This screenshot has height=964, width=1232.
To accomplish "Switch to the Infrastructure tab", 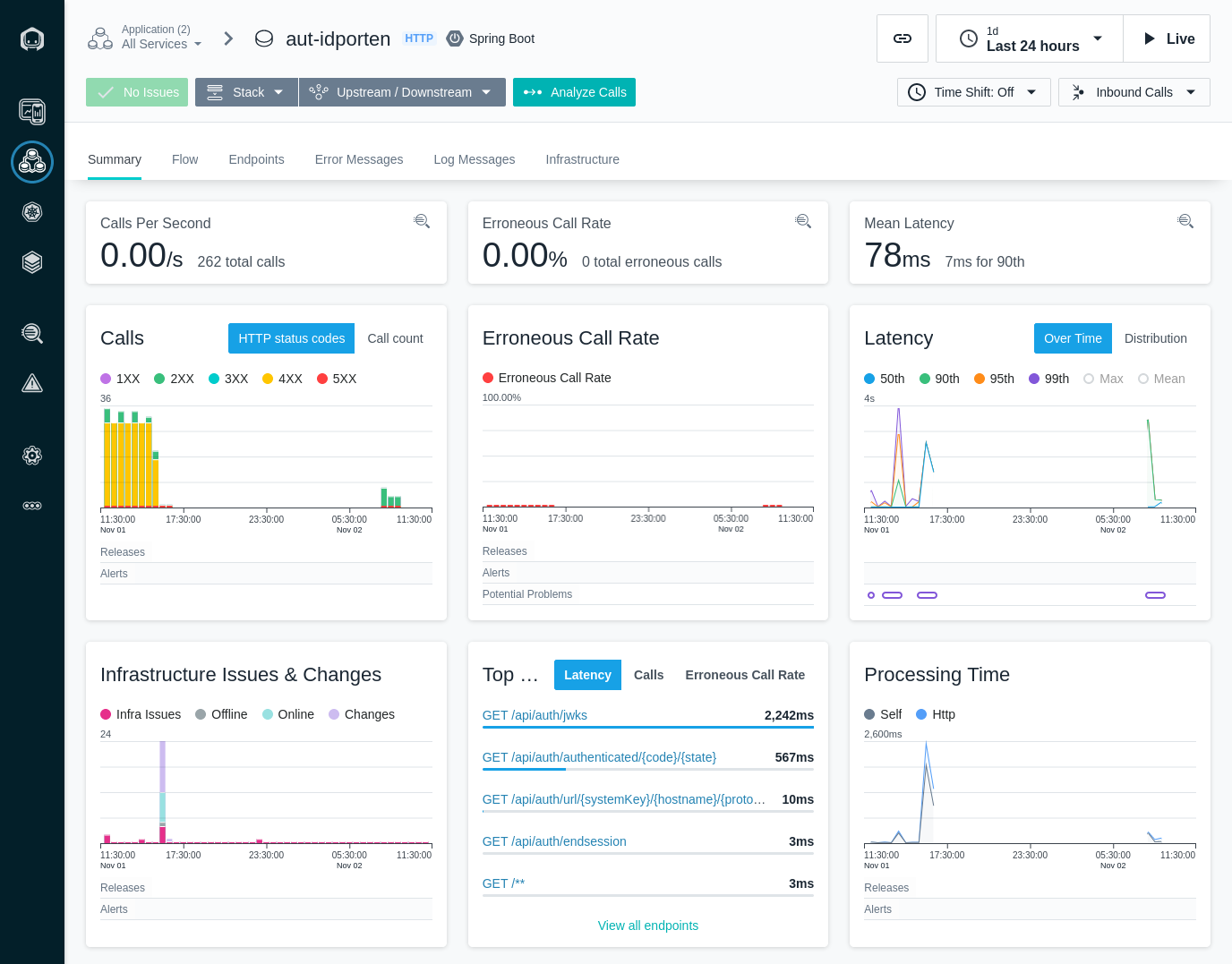I will [582, 159].
